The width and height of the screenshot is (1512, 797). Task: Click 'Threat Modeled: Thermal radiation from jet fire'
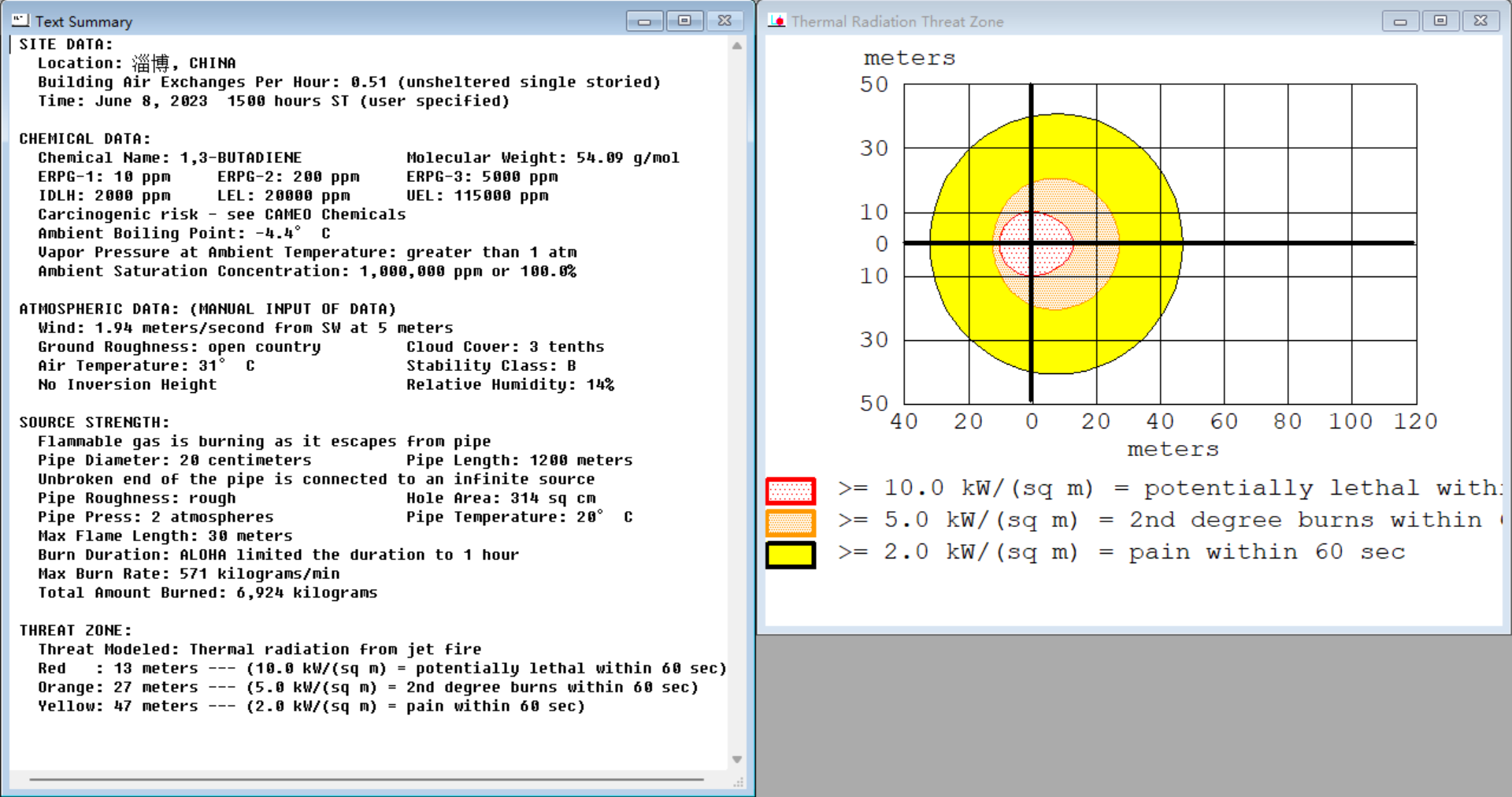pos(260,649)
